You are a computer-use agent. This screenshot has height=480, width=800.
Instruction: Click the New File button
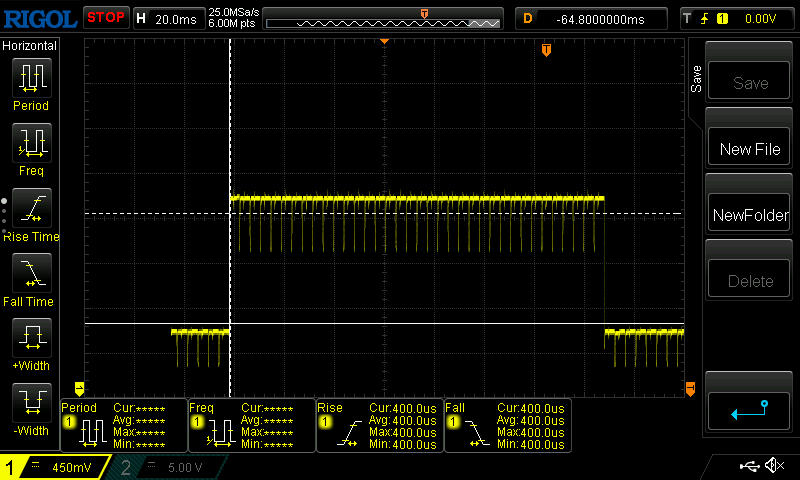point(749,149)
